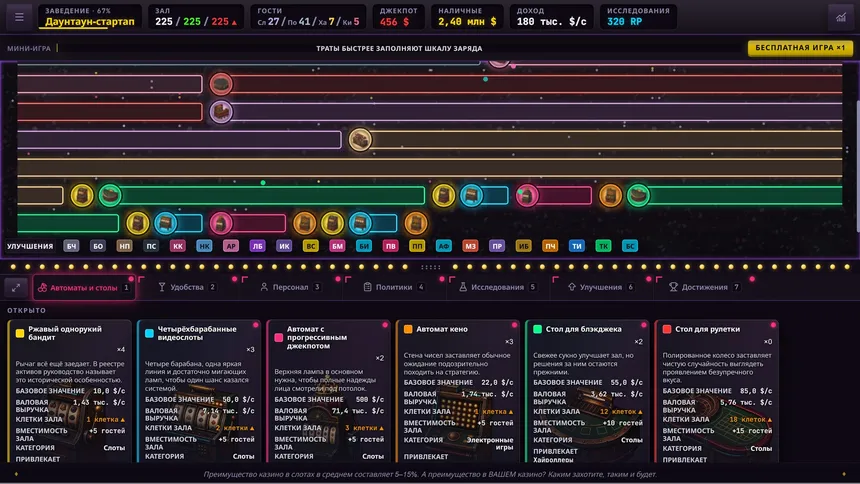Click the expand panel arrows icon
This screenshot has height=484, width=860.
coord(16,288)
